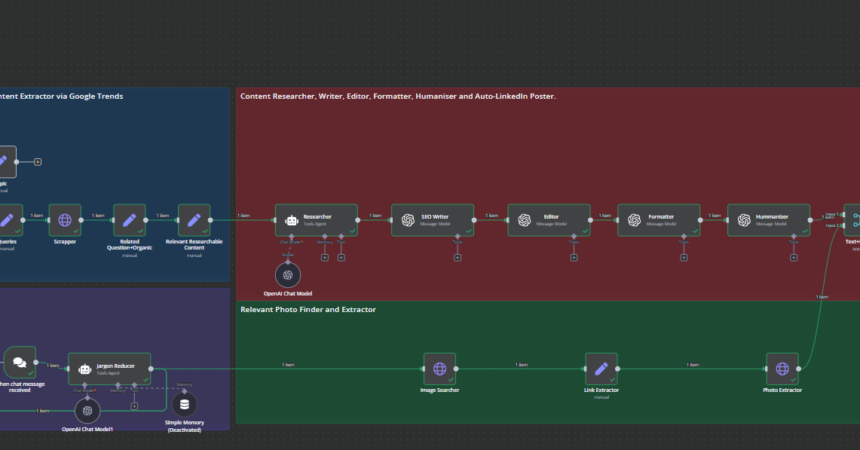860x450 pixels.
Task: Click the Image Searcher output connector
Action: [456, 369]
